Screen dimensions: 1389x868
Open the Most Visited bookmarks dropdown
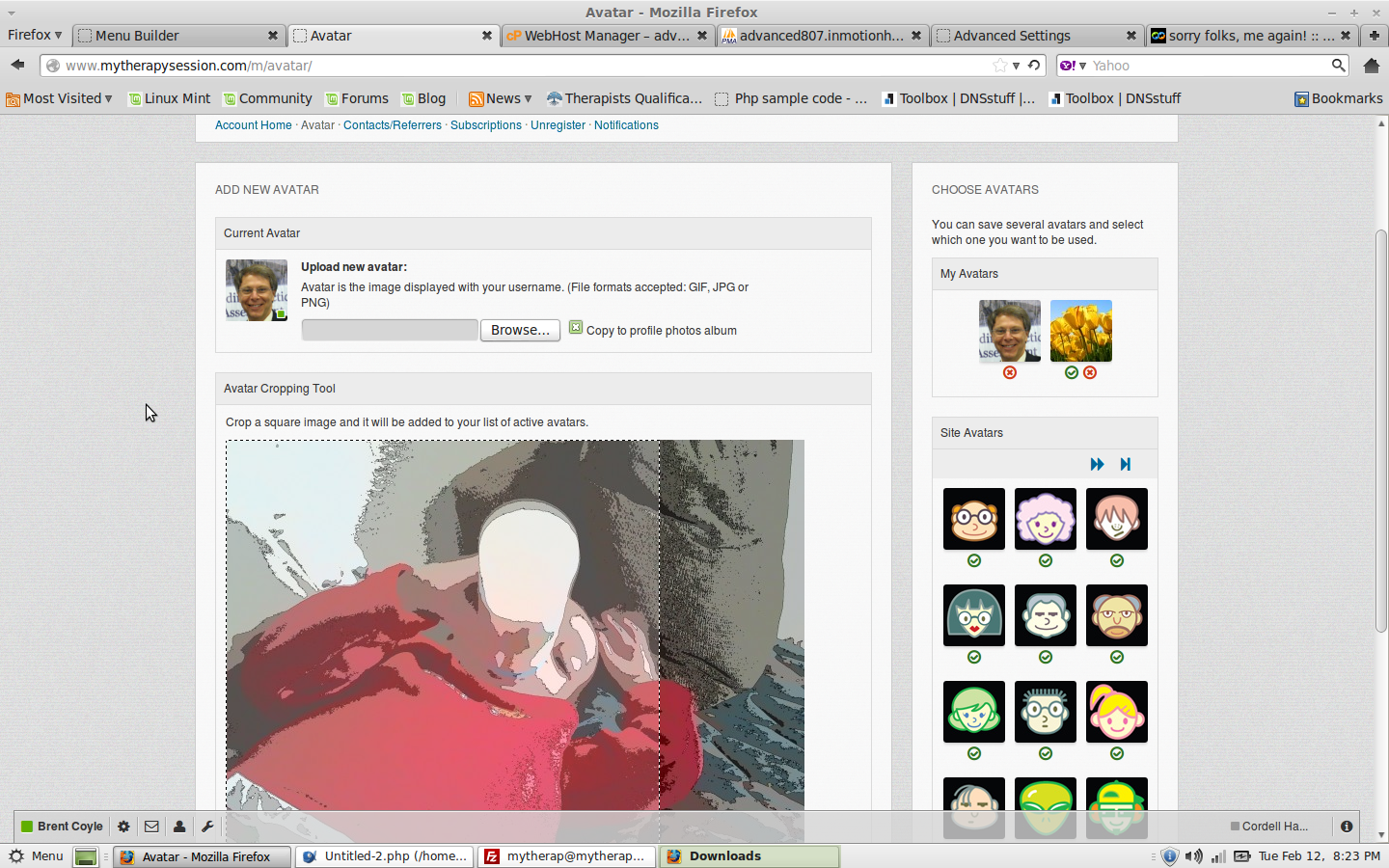[x=59, y=98]
